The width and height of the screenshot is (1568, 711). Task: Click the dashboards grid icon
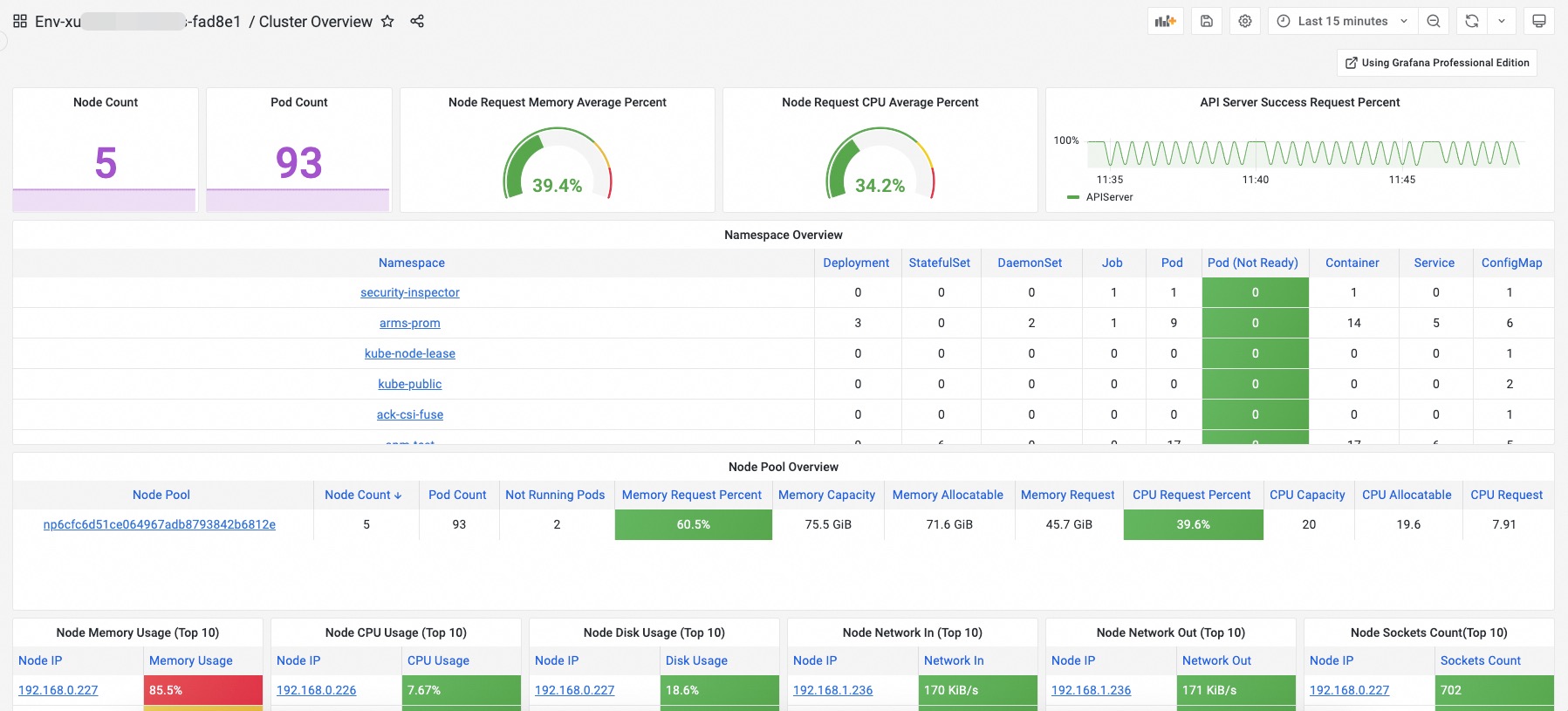[x=20, y=21]
